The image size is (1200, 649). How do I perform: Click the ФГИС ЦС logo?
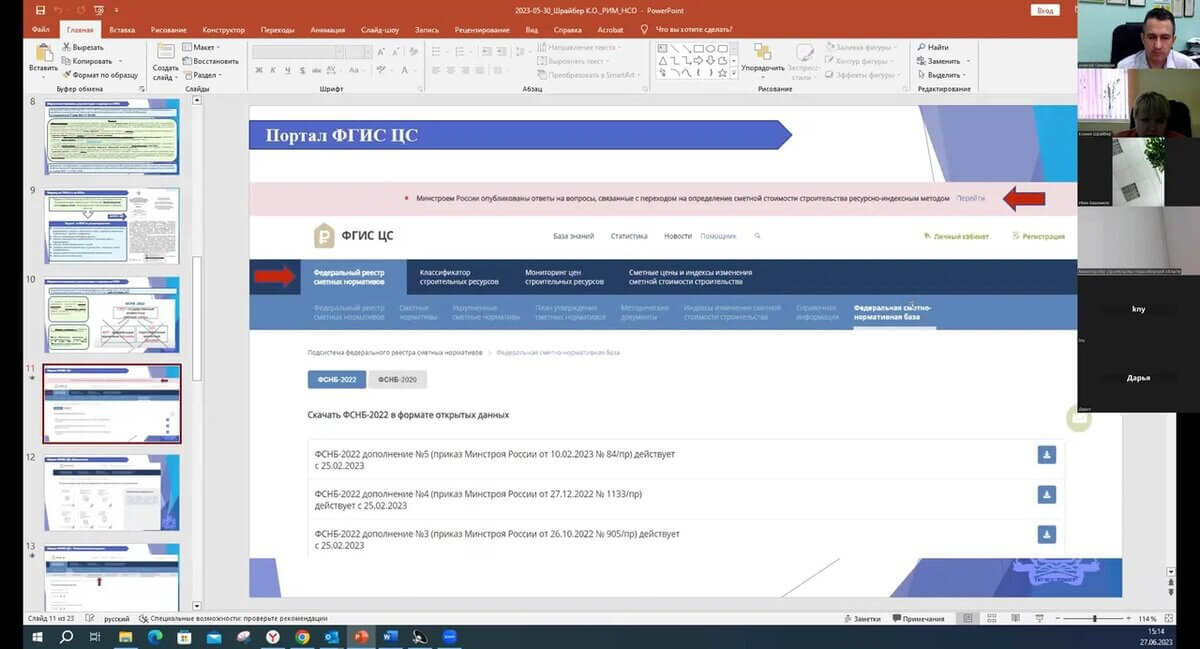354,236
